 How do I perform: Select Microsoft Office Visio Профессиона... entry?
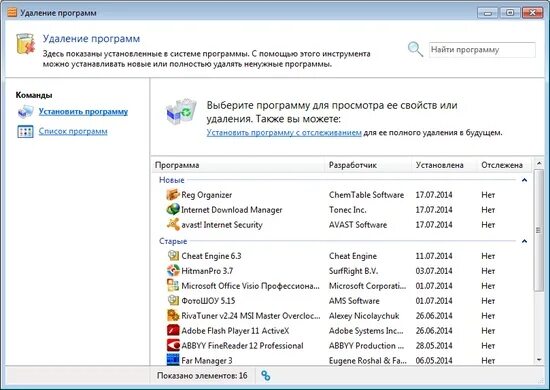(x=250, y=286)
